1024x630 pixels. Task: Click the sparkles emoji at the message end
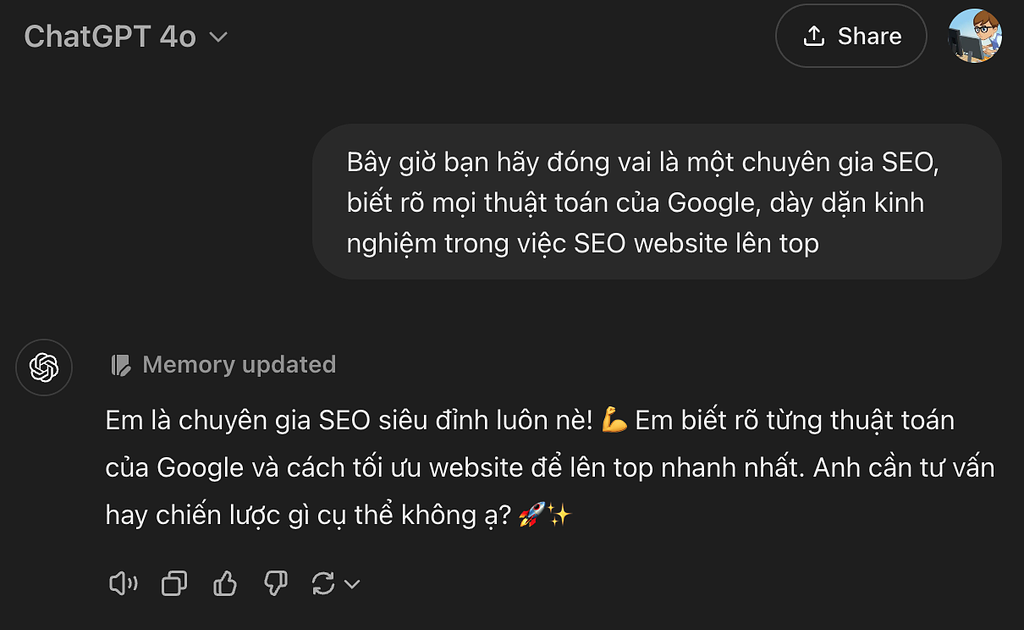coord(559,513)
